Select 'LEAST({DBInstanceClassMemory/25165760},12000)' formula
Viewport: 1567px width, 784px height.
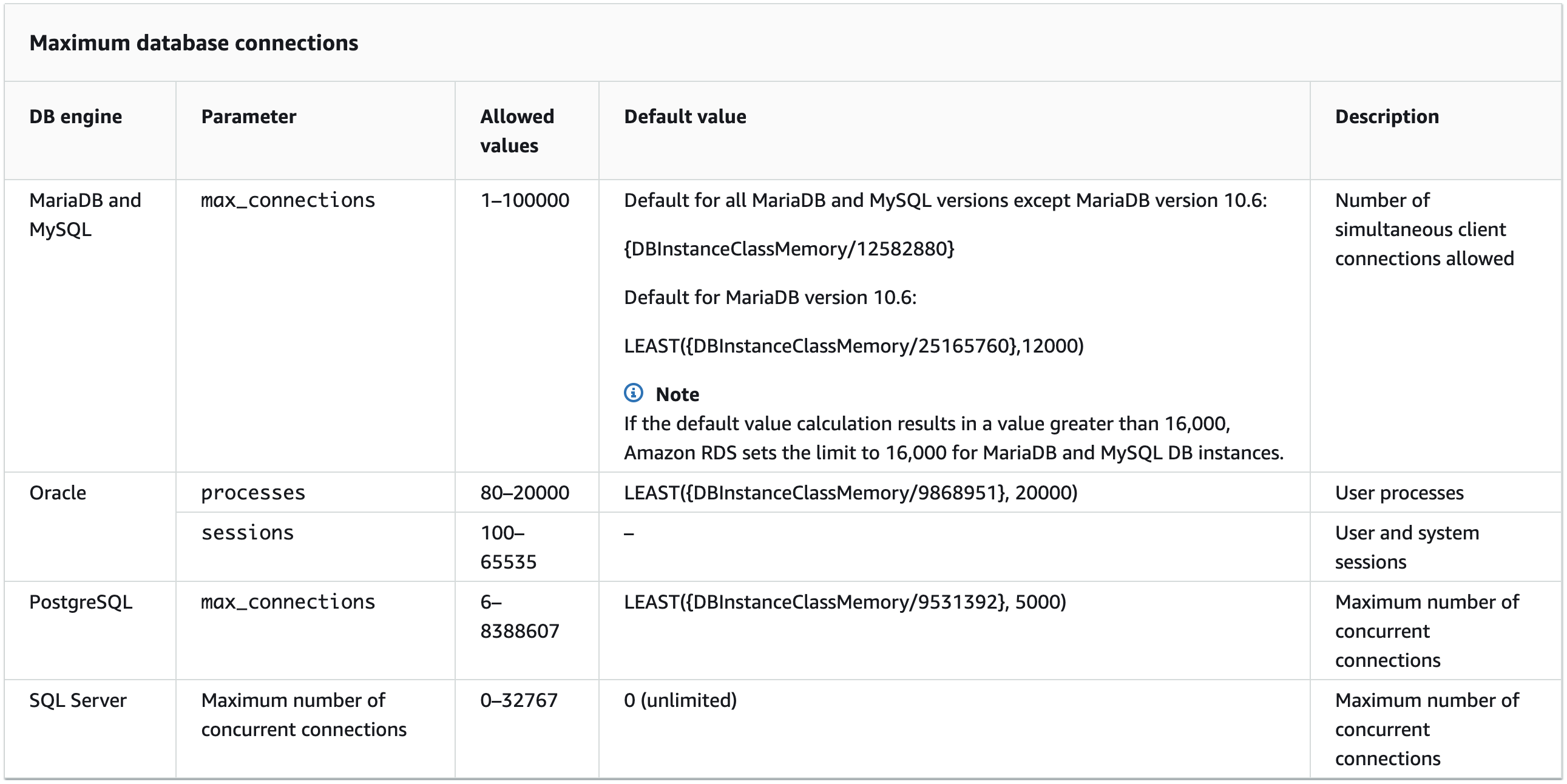(x=853, y=346)
